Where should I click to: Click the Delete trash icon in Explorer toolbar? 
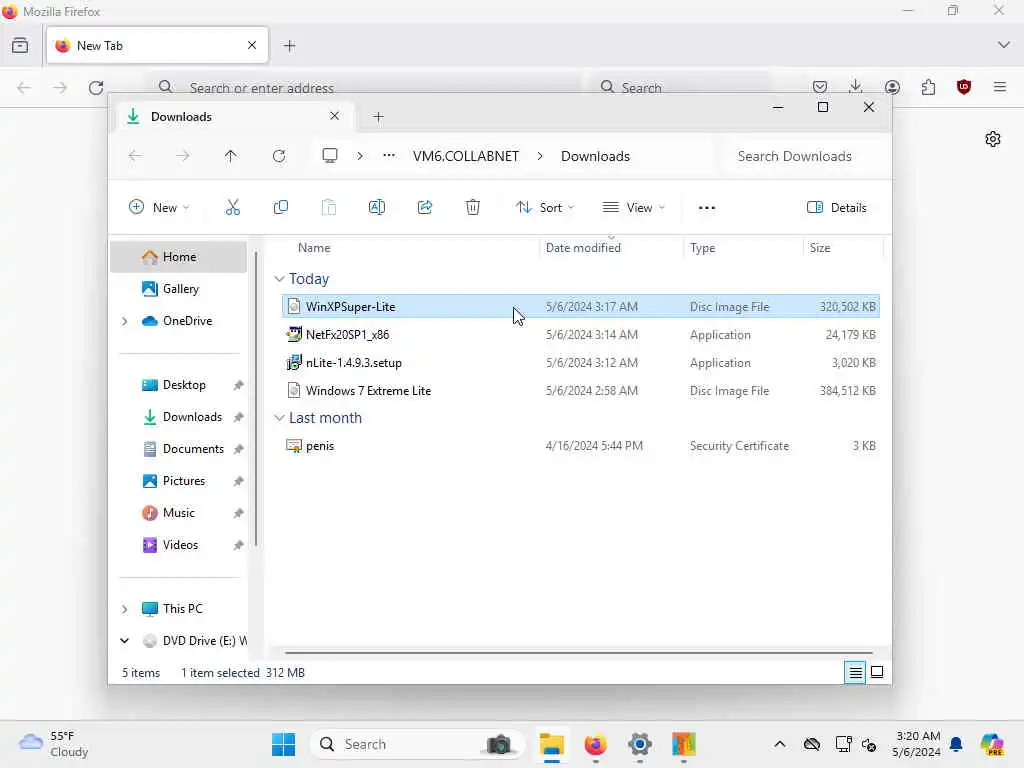click(473, 208)
